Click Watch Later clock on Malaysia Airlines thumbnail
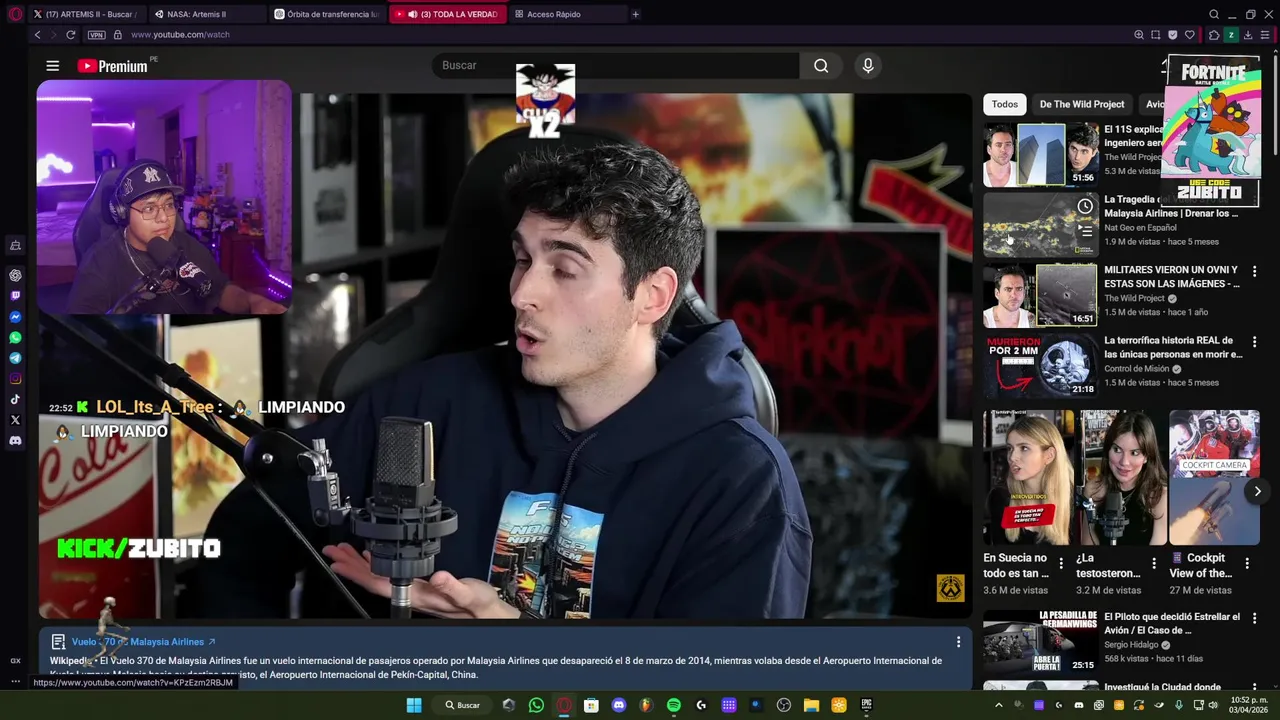Screen dimensions: 1280x720 coord(1085,206)
